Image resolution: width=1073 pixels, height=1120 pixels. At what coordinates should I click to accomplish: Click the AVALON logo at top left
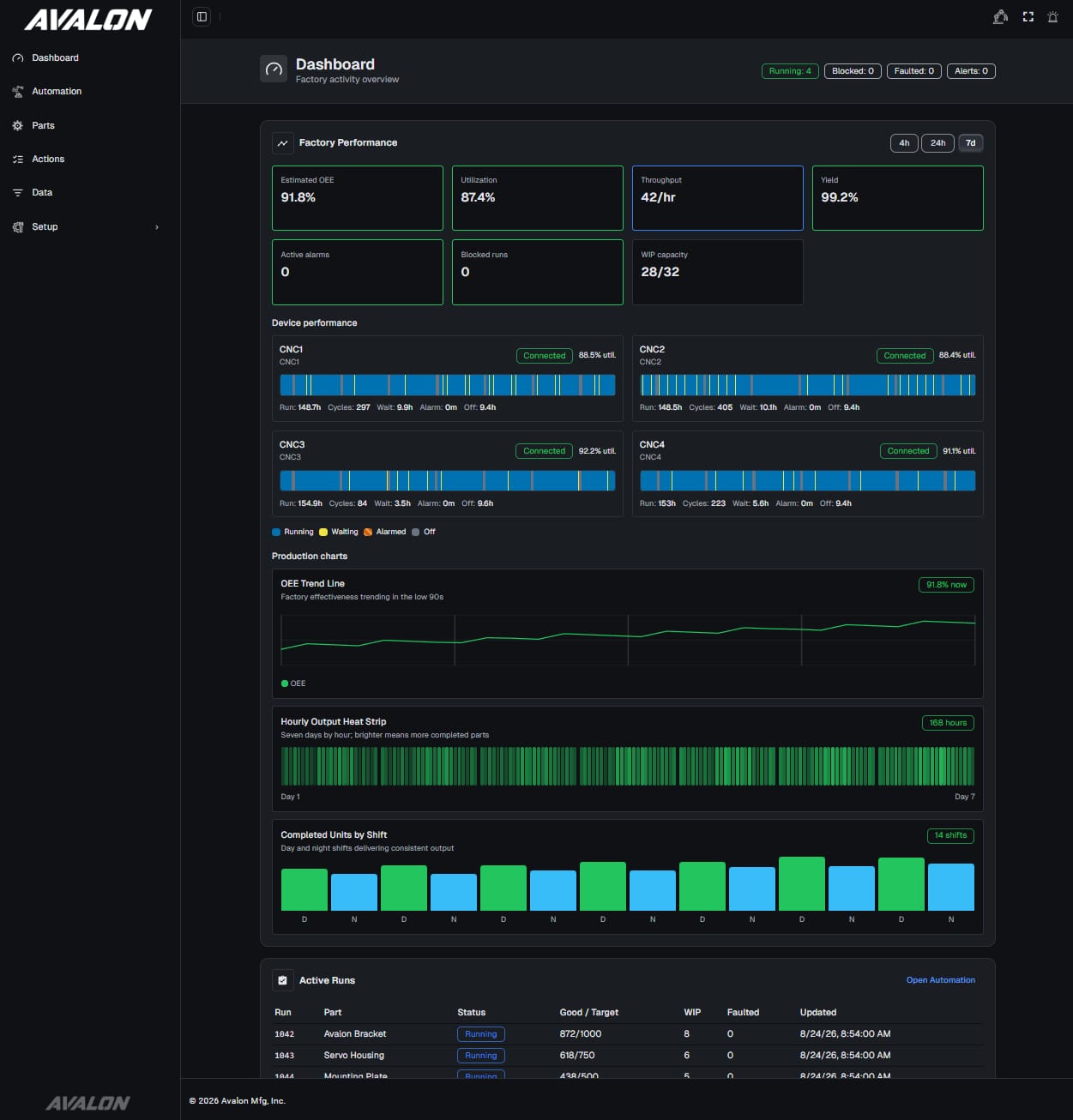pos(88,20)
